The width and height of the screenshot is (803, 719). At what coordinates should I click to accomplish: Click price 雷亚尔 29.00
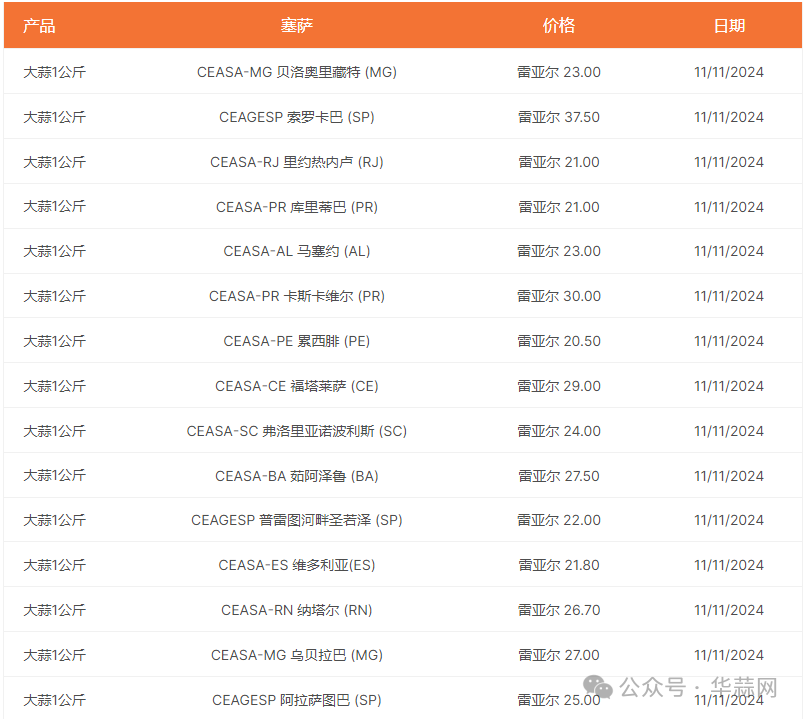pyautogui.click(x=559, y=387)
